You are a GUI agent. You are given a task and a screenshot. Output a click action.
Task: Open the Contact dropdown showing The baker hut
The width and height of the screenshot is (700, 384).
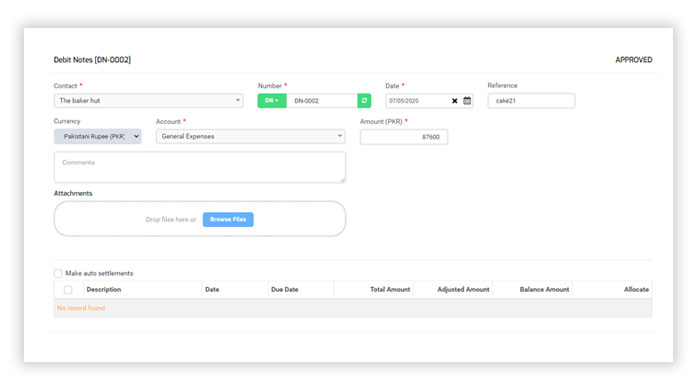click(149, 100)
